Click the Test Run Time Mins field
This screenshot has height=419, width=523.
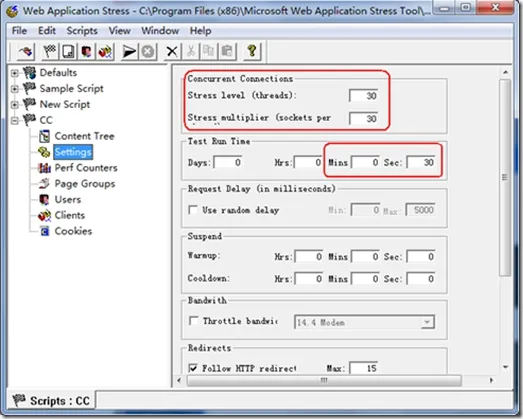[x=365, y=162]
